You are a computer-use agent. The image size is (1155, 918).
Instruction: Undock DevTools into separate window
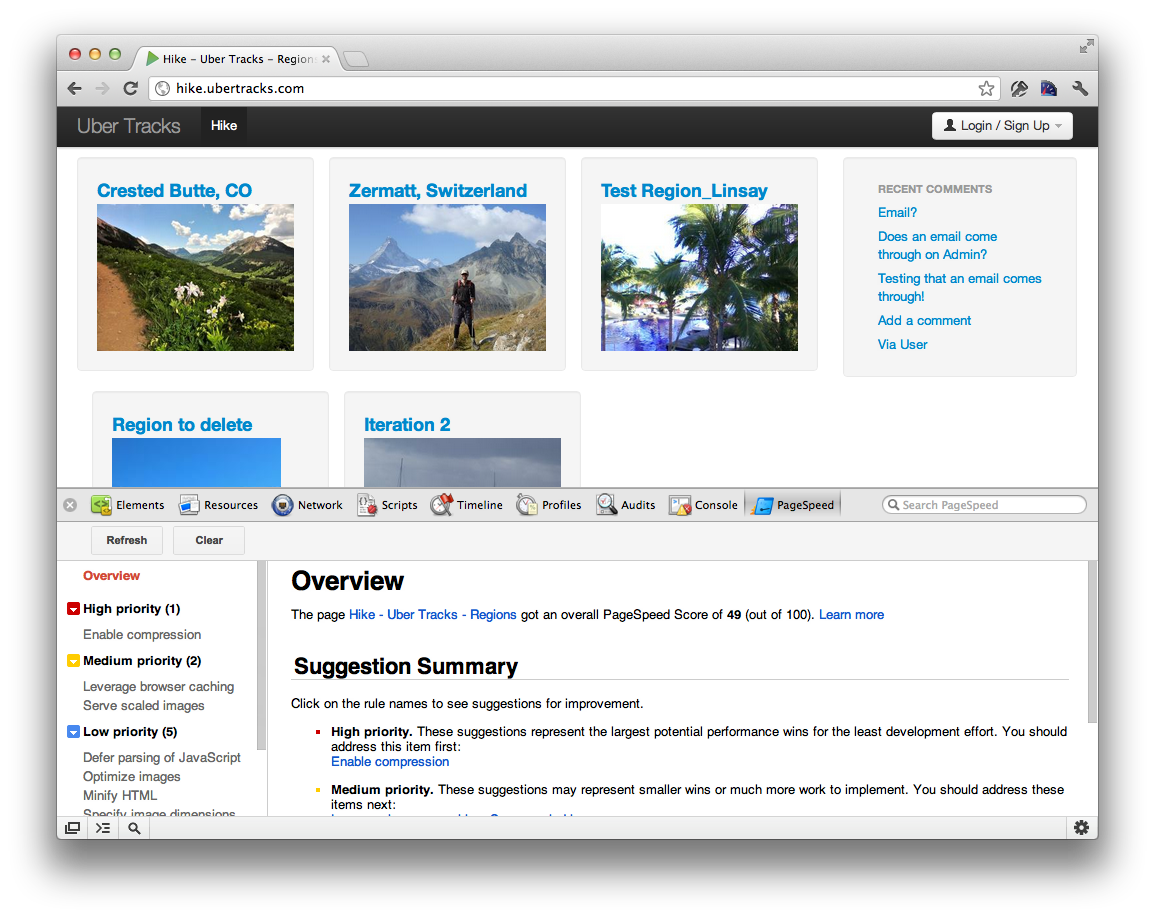(73, 828)
